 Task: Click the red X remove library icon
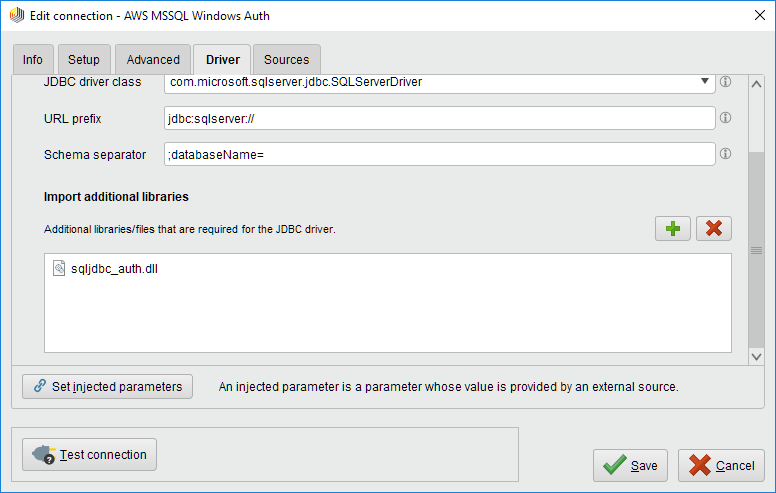pyautogui.click(x=713, y=228)
